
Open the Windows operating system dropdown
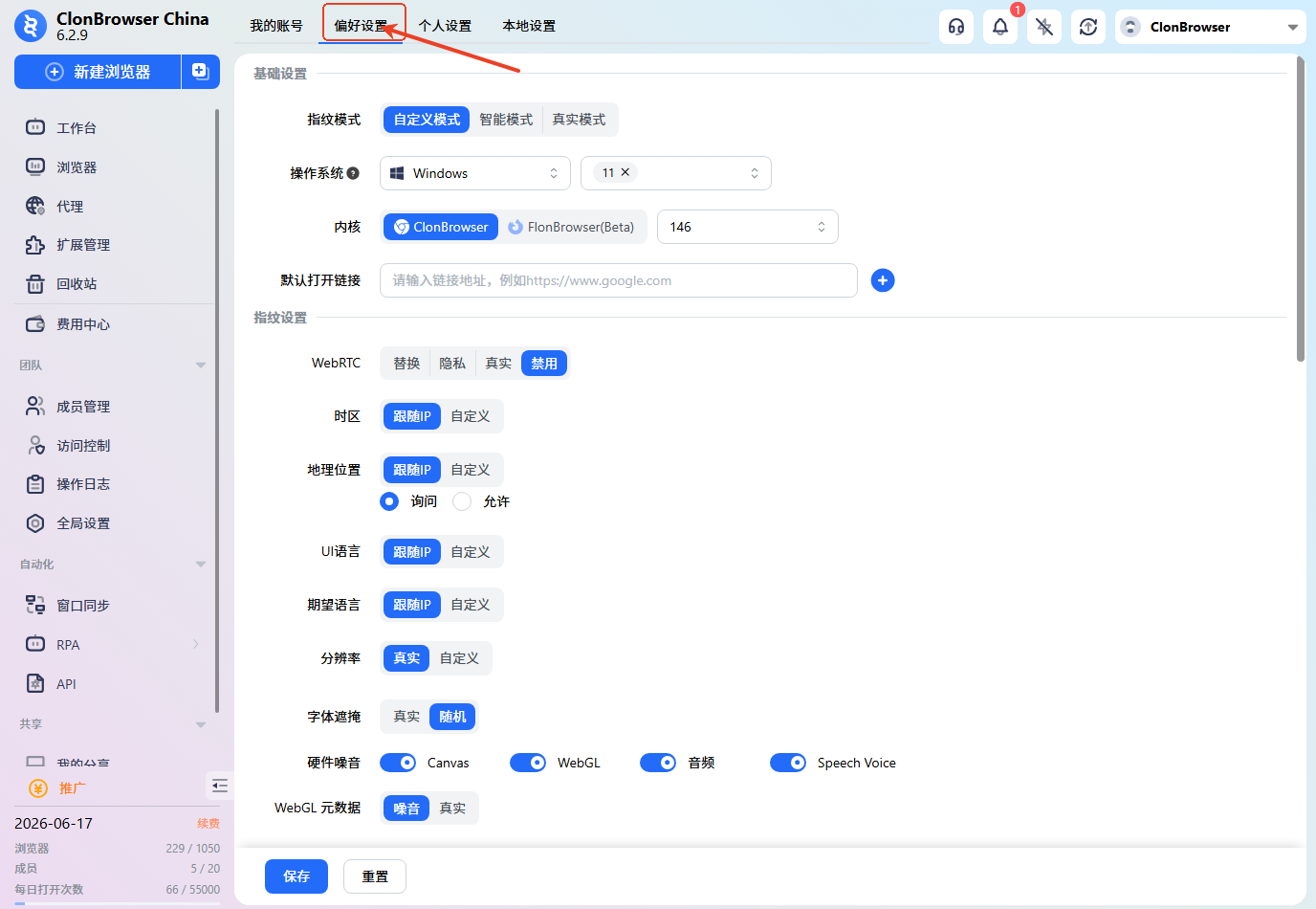pyautogui.click(x=475, y=173)
